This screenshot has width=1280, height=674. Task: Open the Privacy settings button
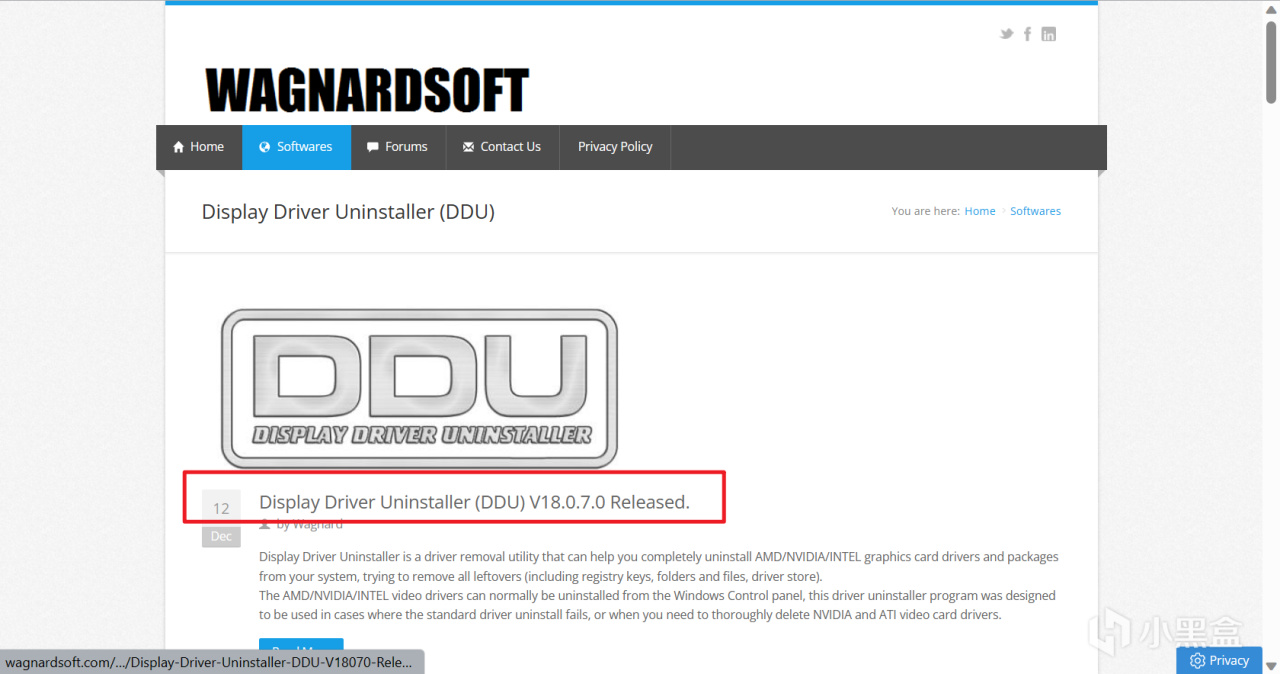1219,660
